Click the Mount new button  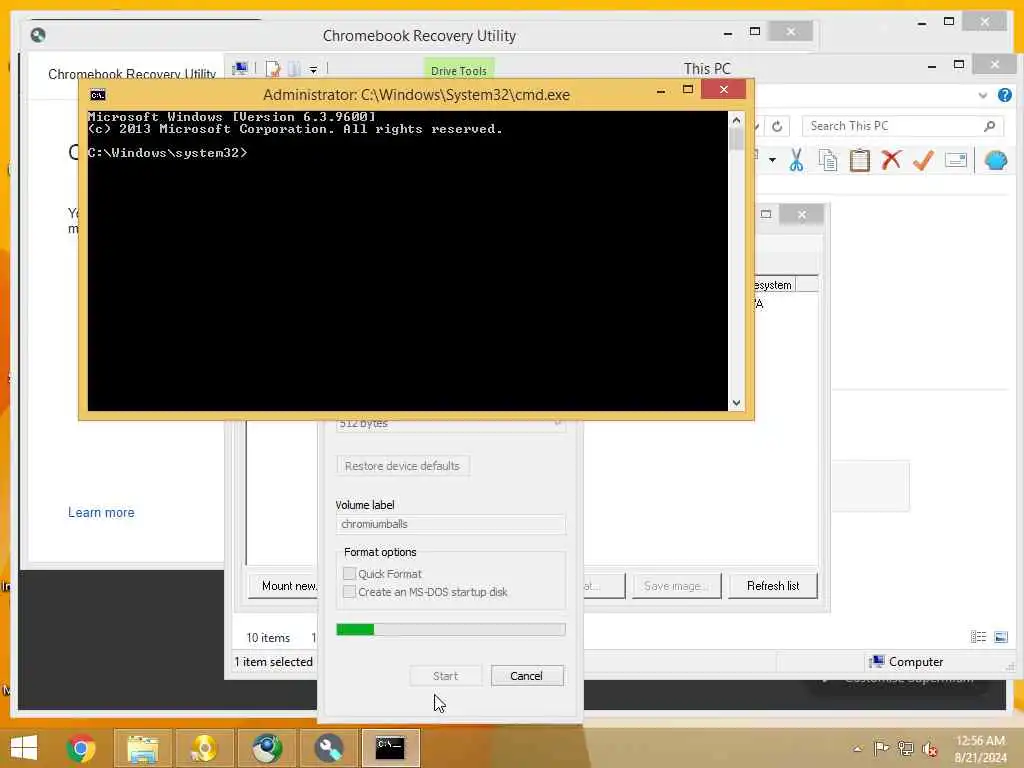(283, 586)
